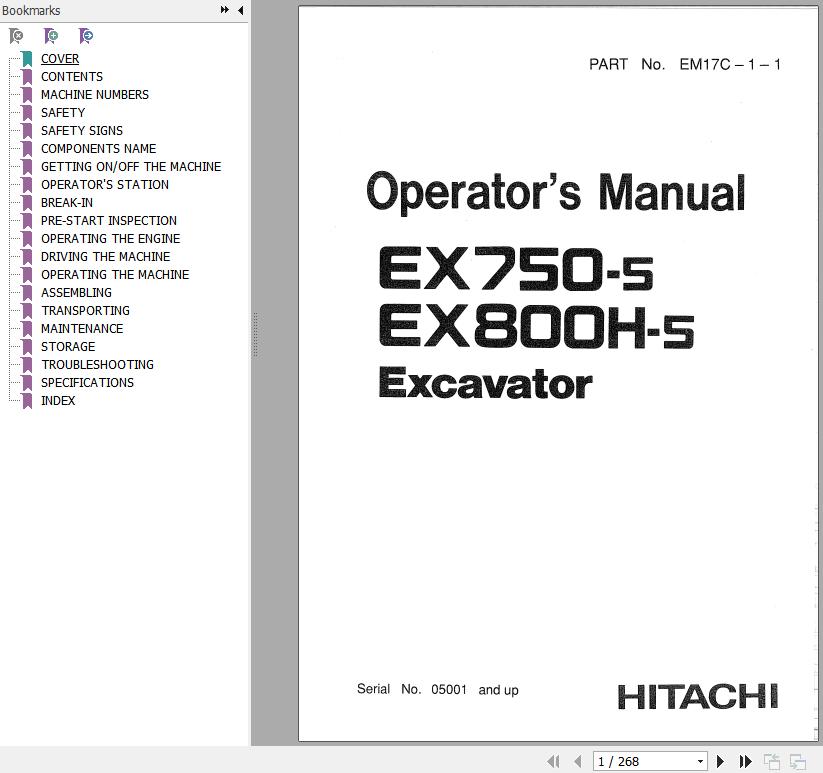Click the Operator's Manual title on page

[556, 193]
